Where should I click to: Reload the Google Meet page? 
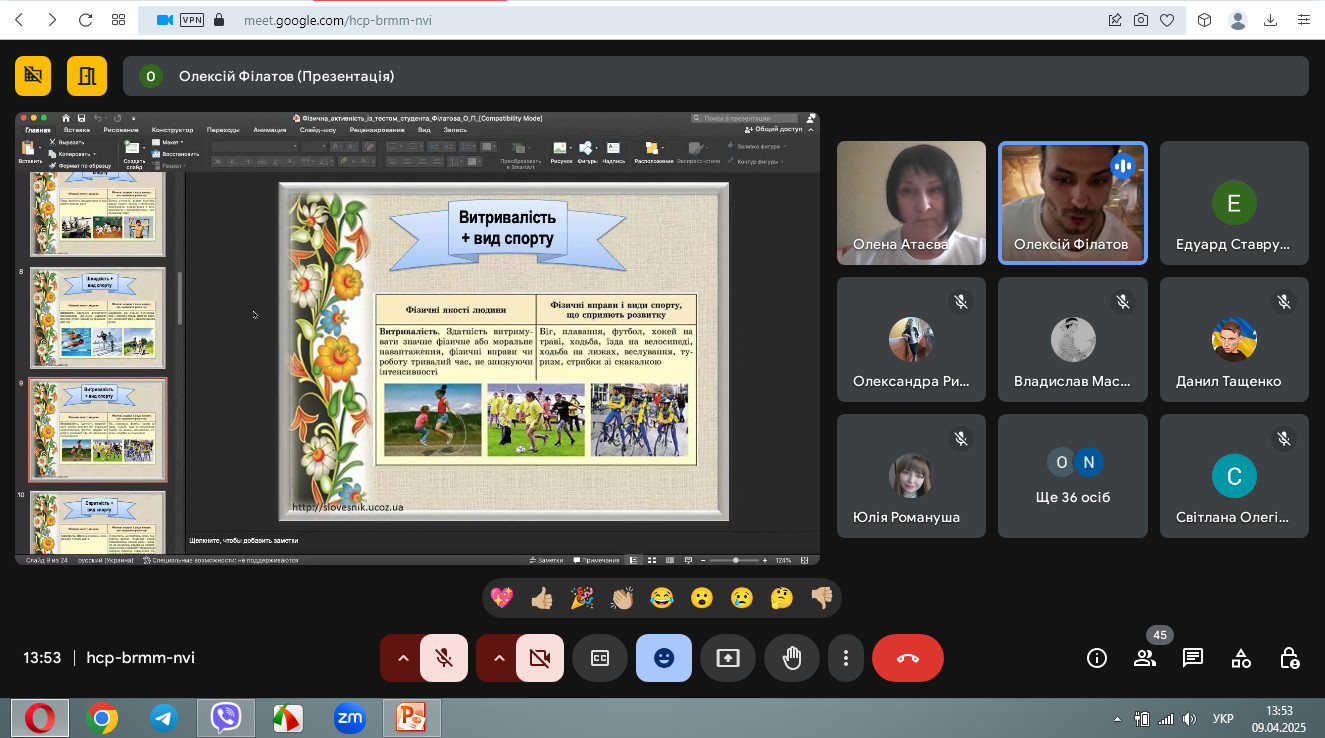85,19
